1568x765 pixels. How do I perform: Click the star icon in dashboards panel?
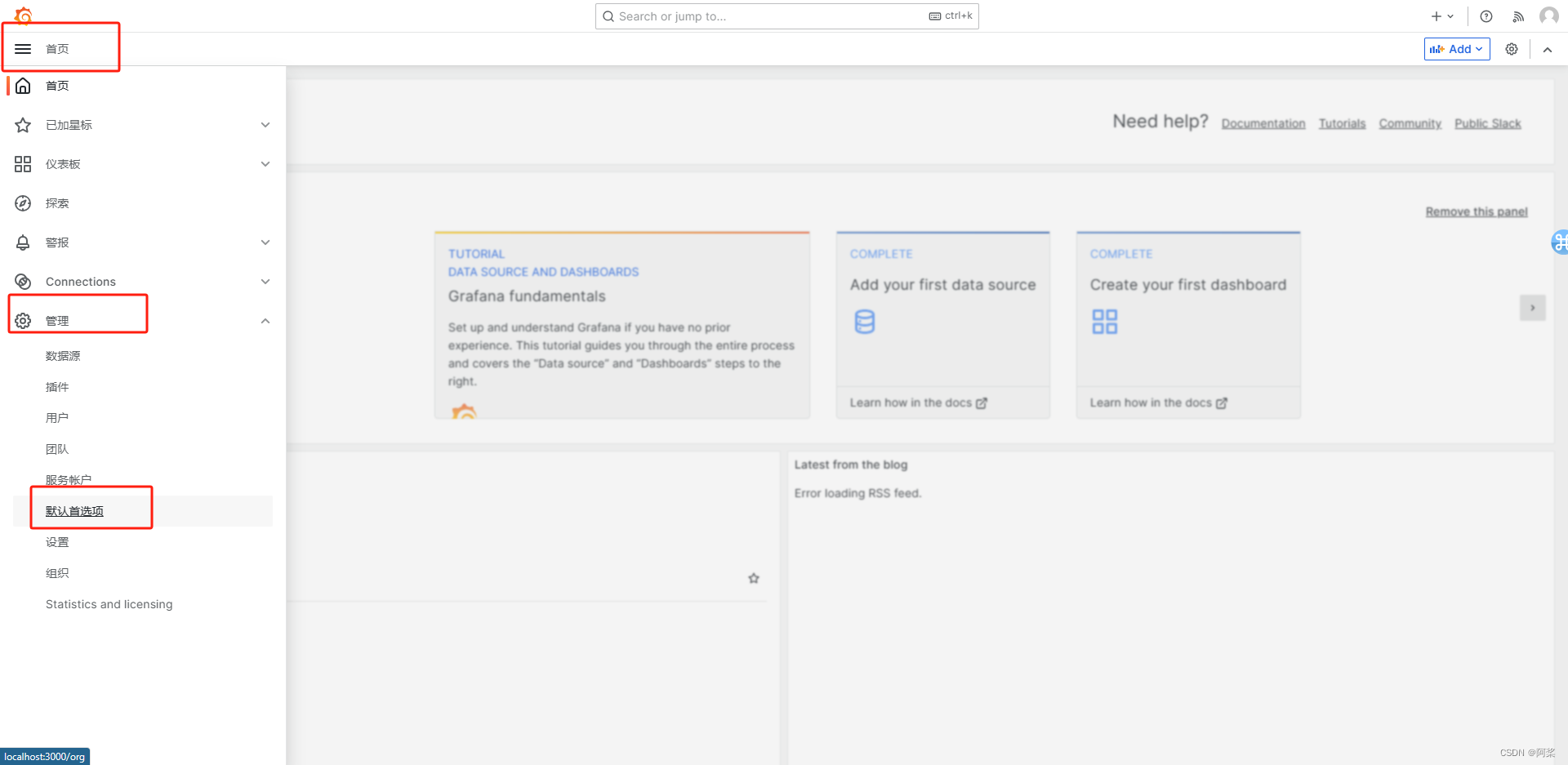click(754, 578)
